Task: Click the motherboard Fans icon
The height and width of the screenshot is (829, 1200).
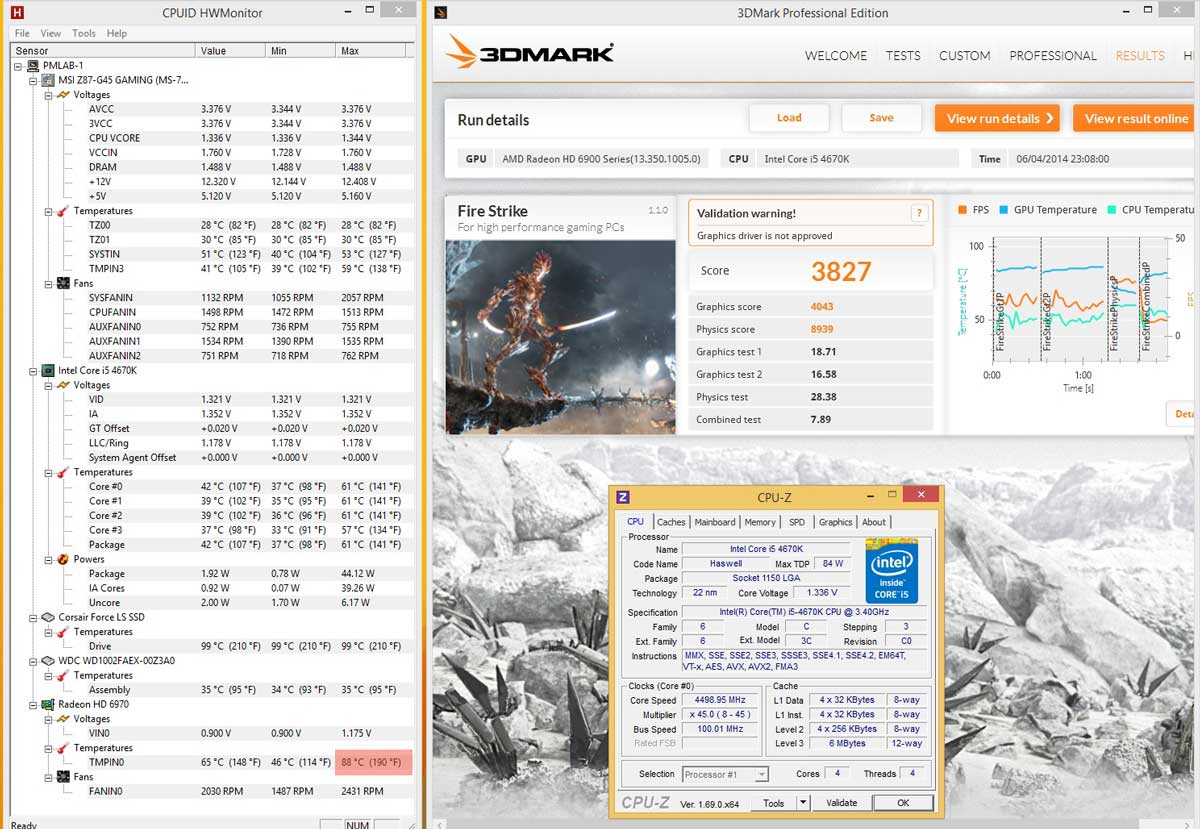Action: click(63, 283)
